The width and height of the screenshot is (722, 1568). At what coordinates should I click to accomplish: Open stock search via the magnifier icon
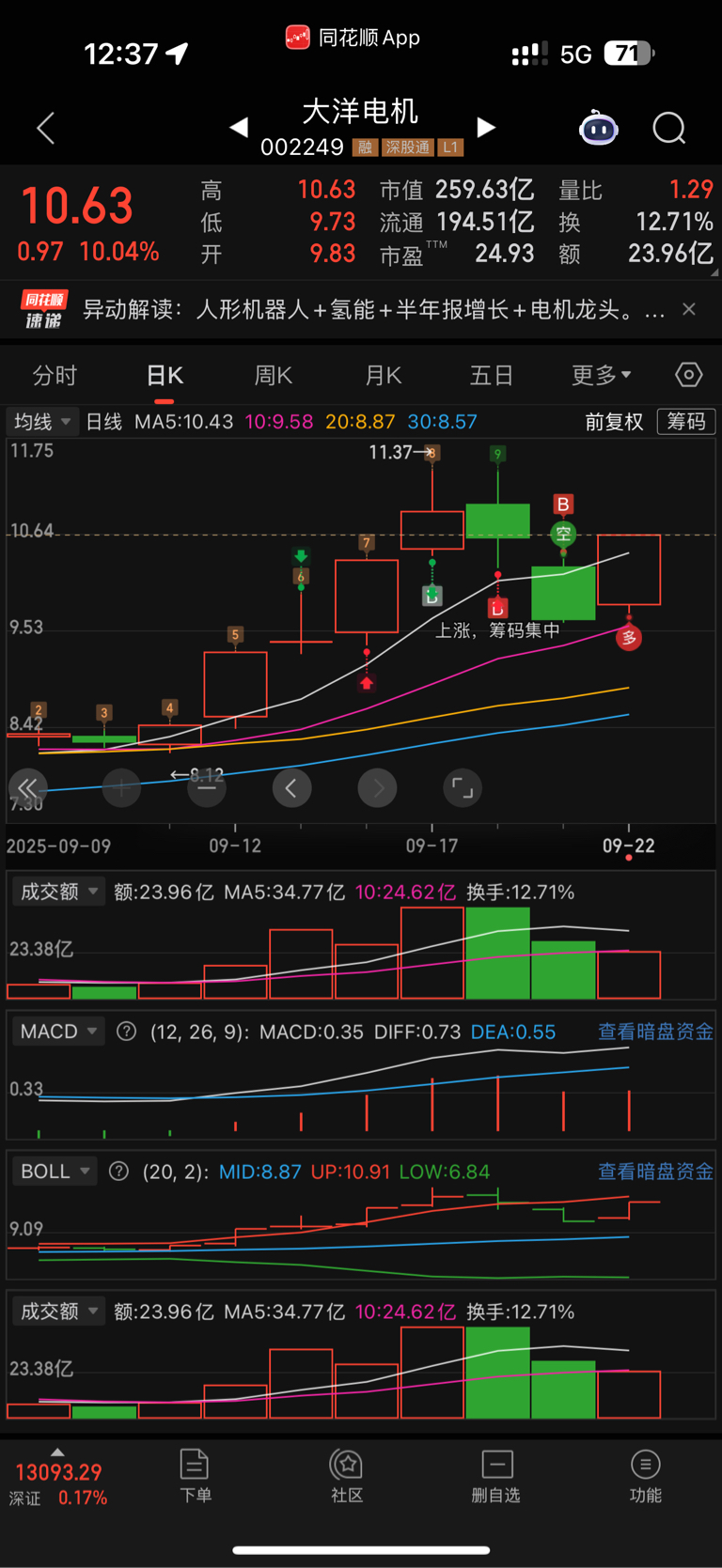pos(669,128)
